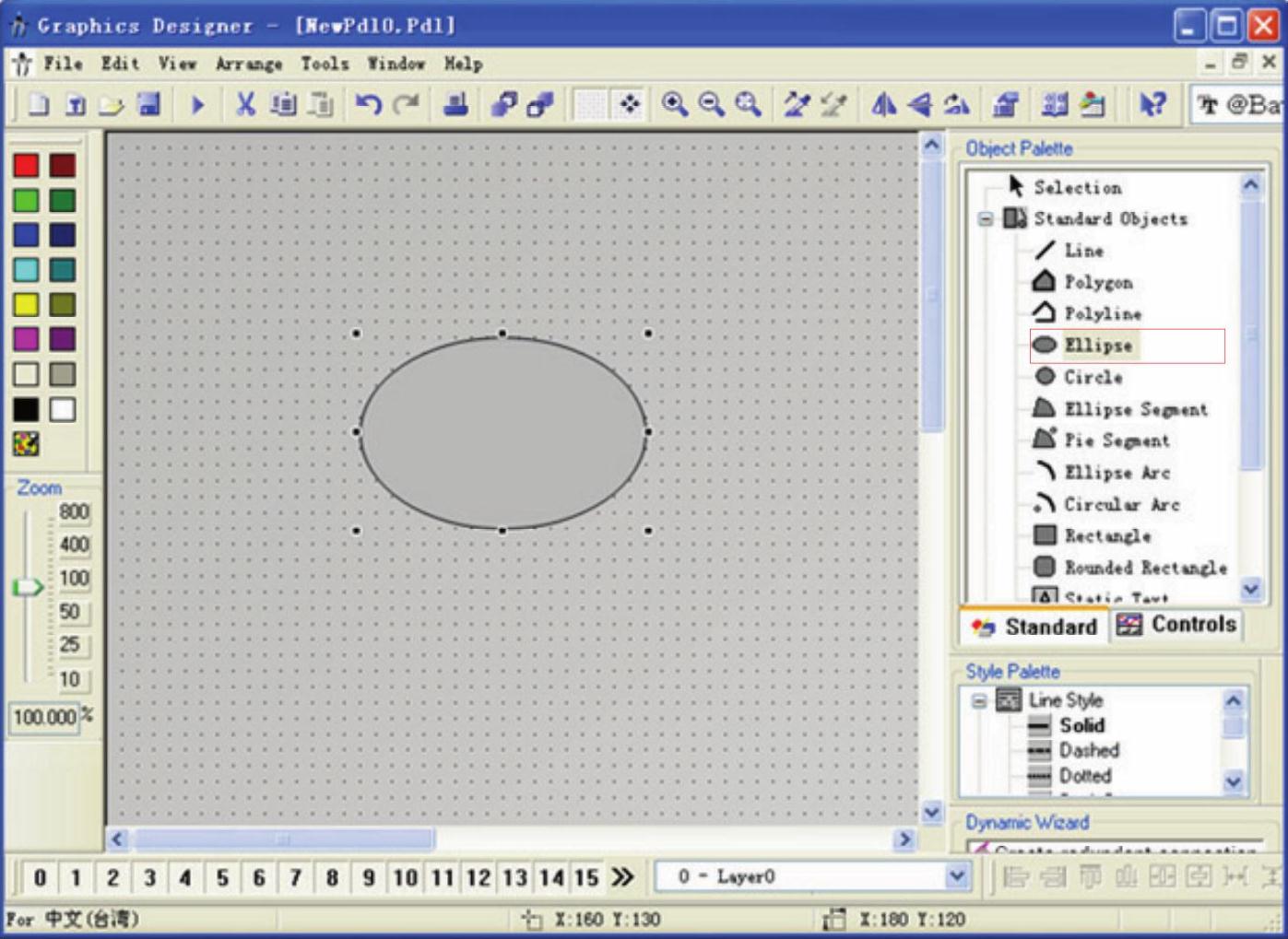The height and width of the screenshot is (939, 1288).
Task: Click the Cut scissors icon
Action: coord(245,105)
